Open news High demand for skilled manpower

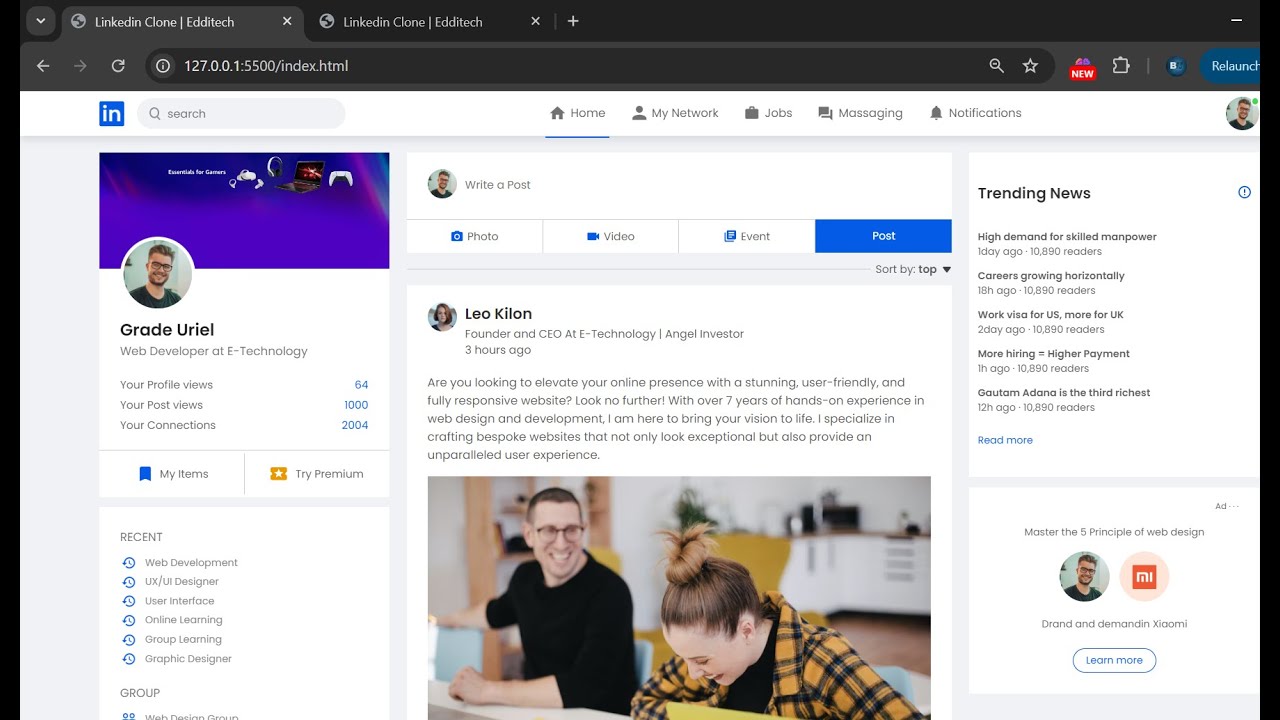[x=1067, y=237]
